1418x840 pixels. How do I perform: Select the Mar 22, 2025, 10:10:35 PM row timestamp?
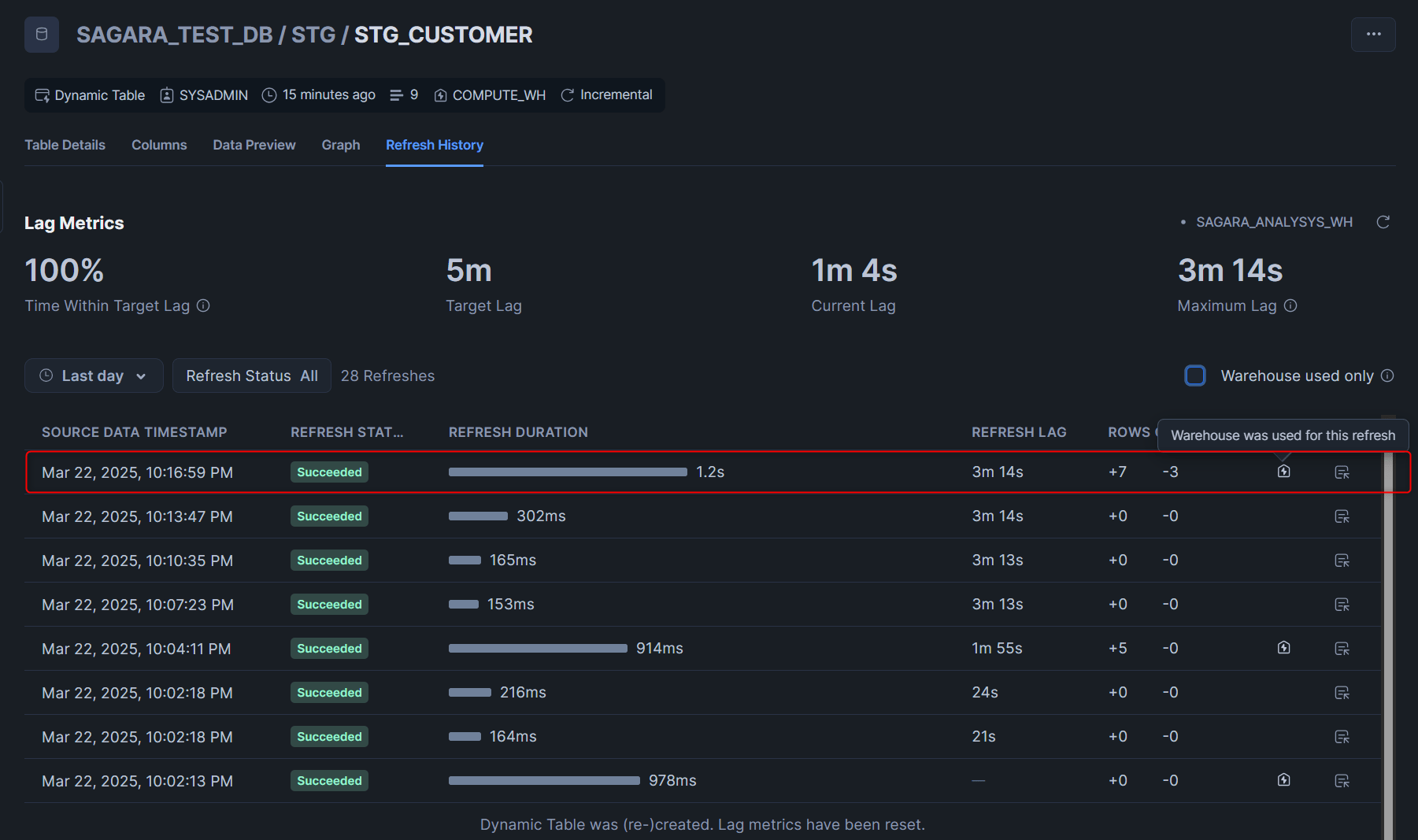coord(137,561)
